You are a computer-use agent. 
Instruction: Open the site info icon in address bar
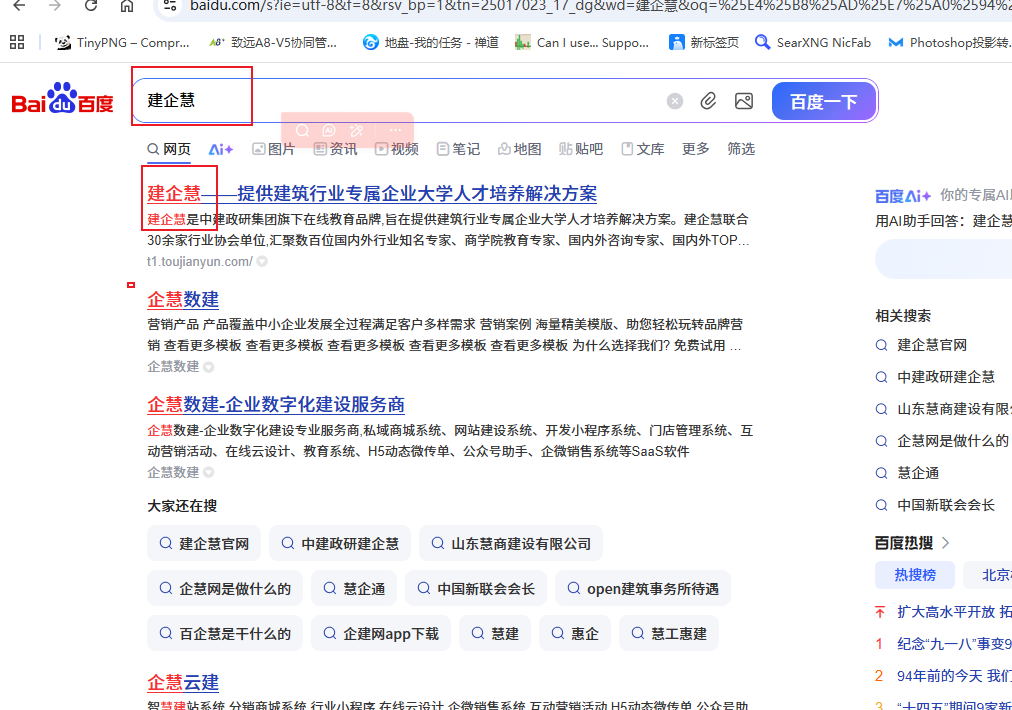click(x=170, y=6)
